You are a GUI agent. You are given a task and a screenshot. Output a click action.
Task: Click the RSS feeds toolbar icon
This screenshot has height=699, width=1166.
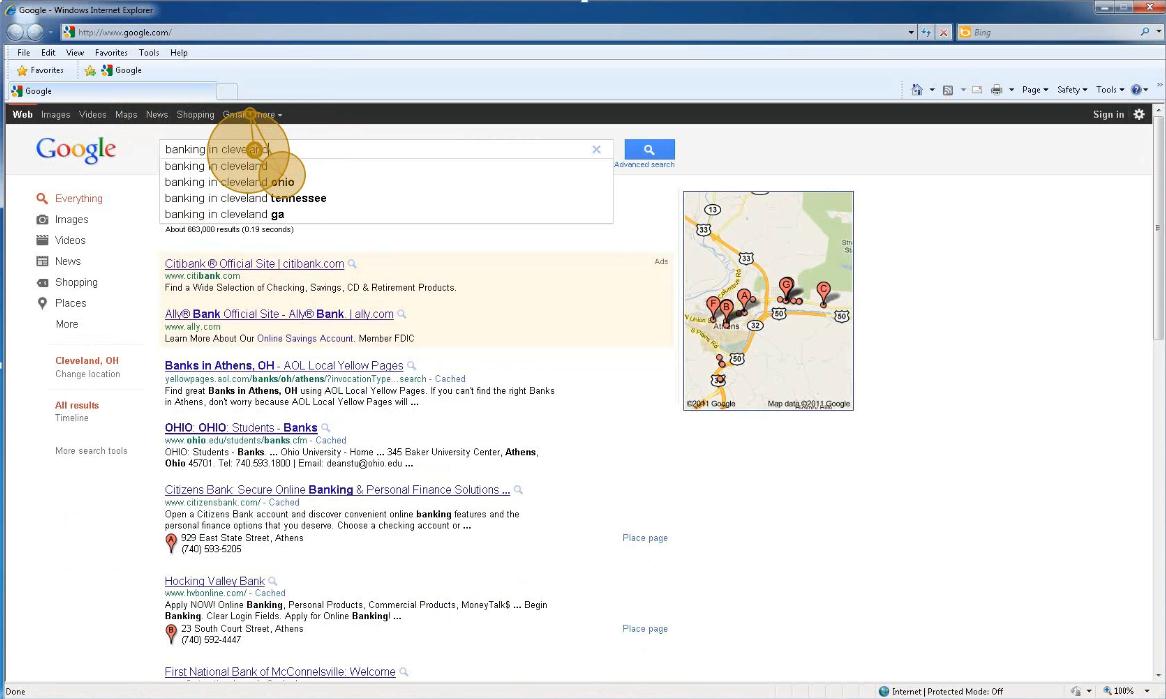pyautogui.click(x=947, y=90)
